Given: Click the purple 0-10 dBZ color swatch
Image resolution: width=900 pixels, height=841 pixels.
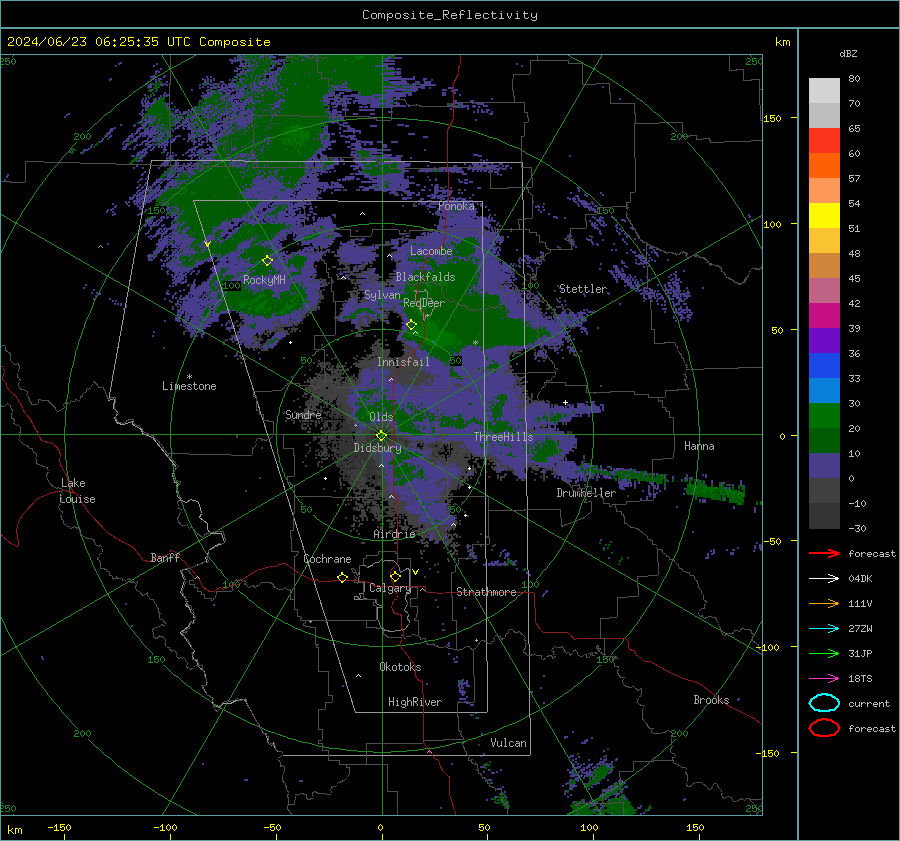Looking at the screenshot, I should tap(824, 466).
